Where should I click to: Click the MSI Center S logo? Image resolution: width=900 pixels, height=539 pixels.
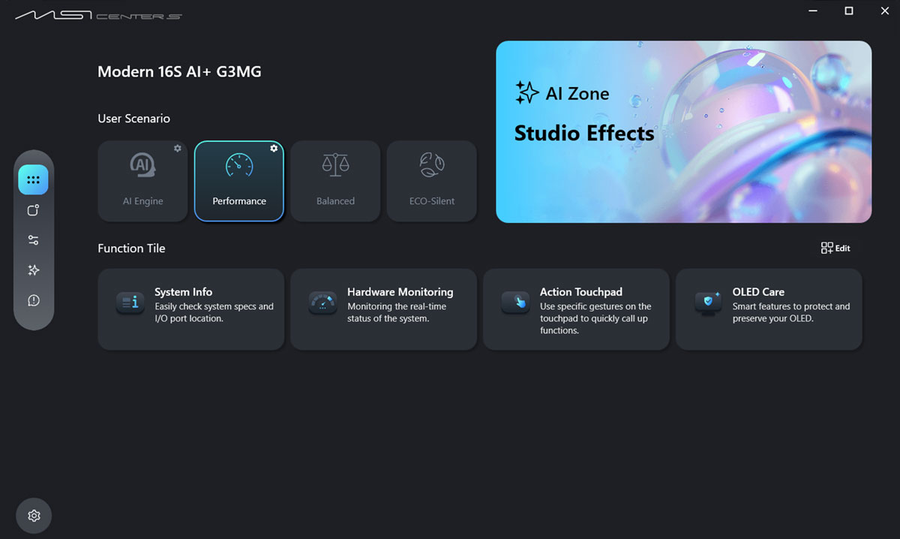[x=98, y=15]
